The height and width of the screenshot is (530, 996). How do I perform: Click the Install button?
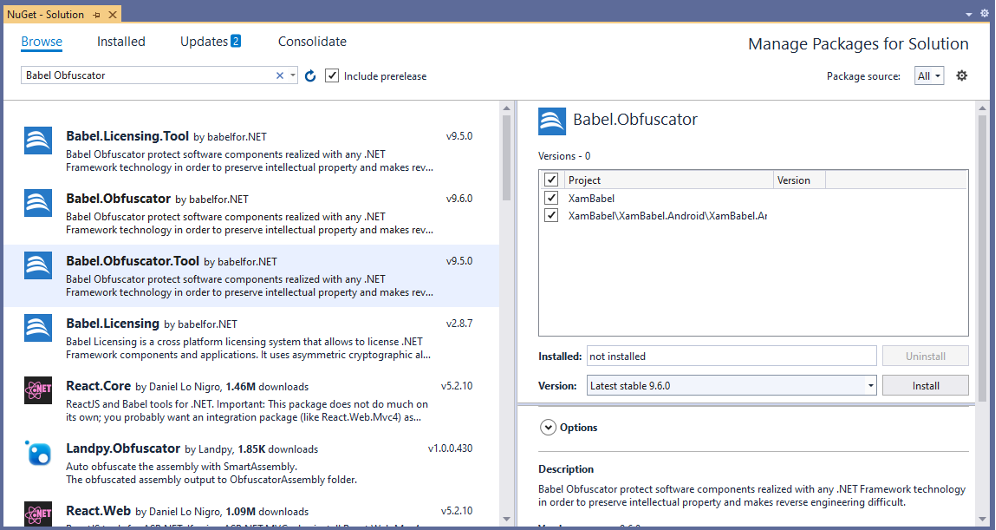tap(925, 386)
